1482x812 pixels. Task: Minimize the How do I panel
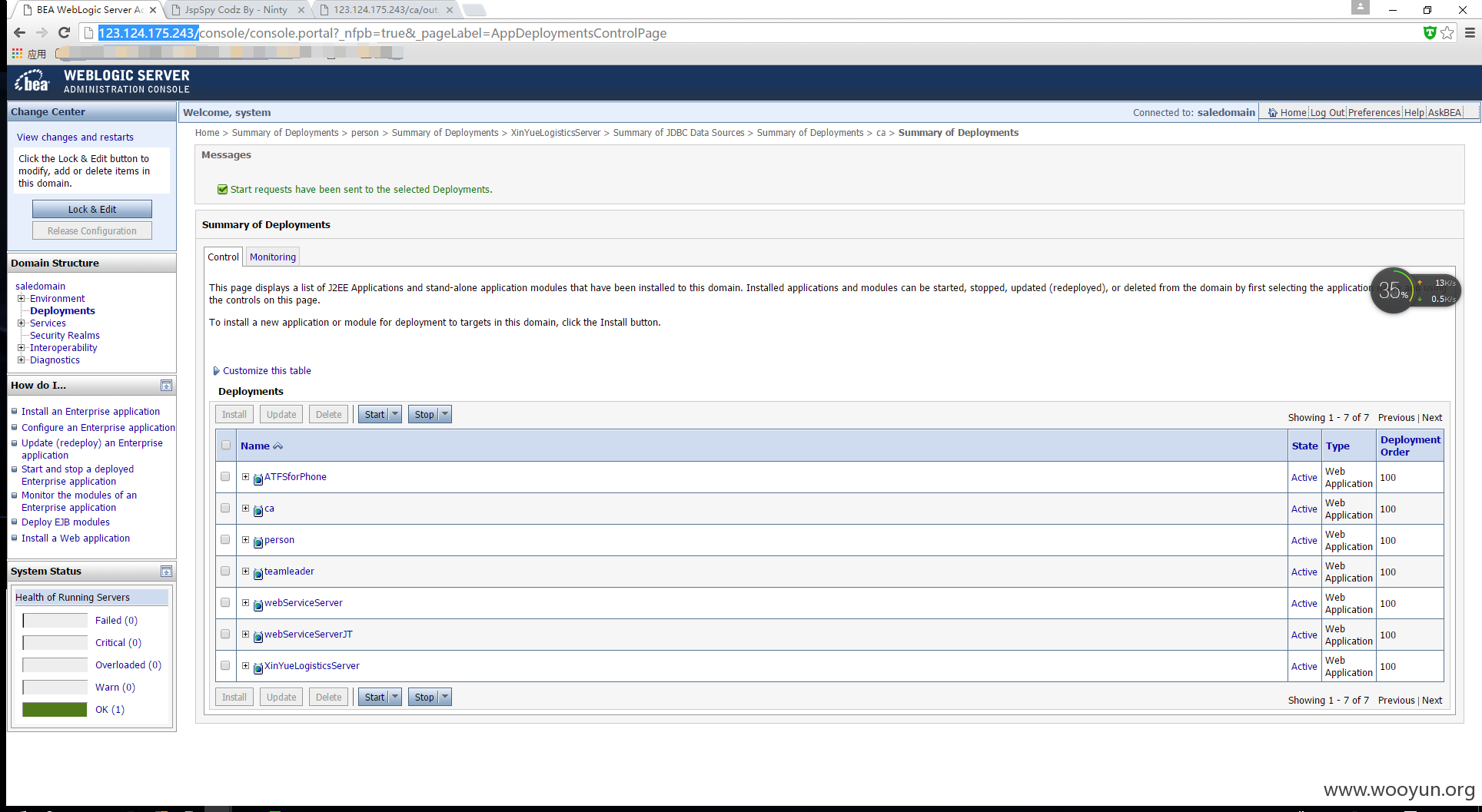pos(166,385)
